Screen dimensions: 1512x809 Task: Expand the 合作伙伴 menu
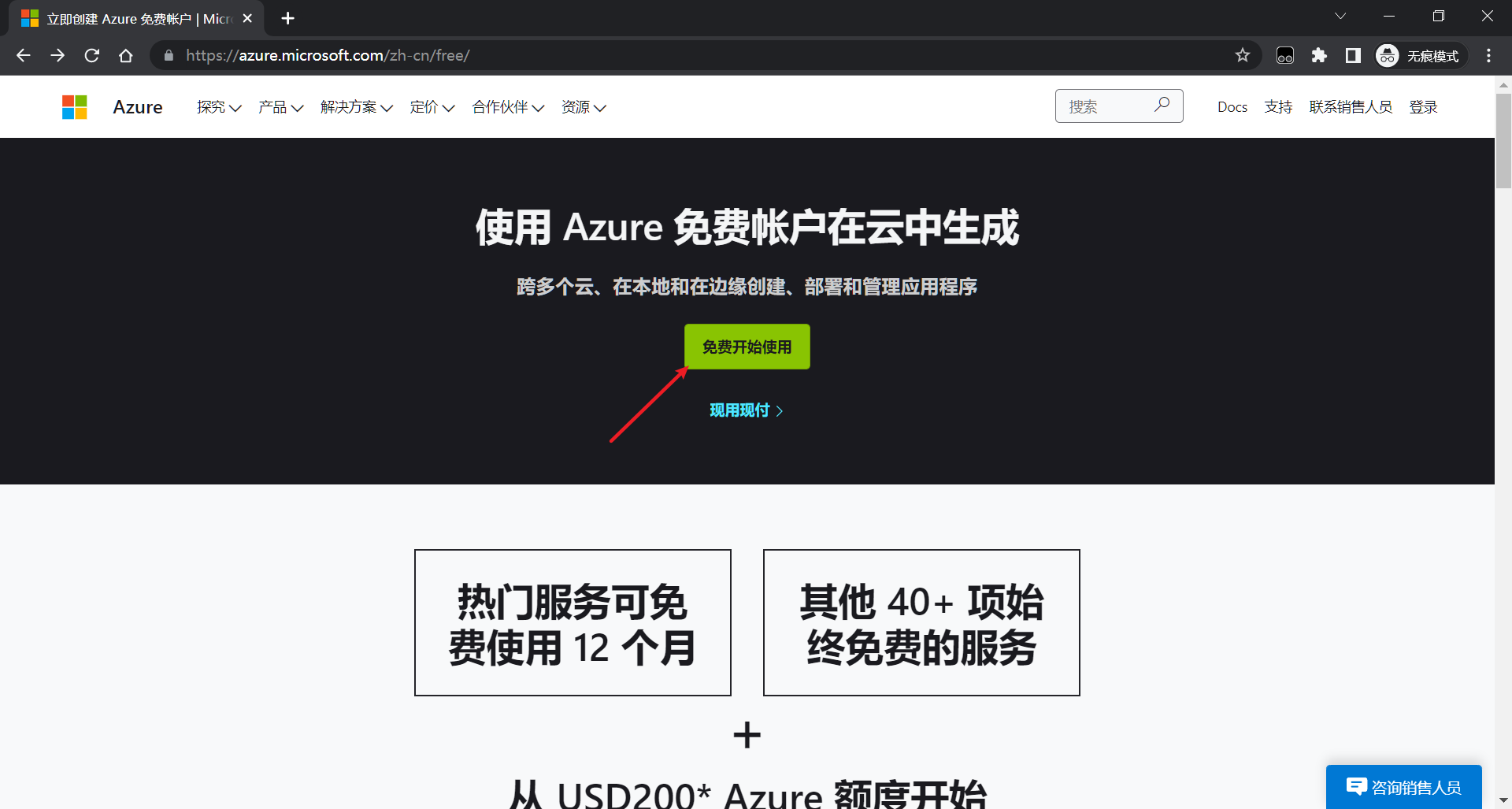click(508, 107)
